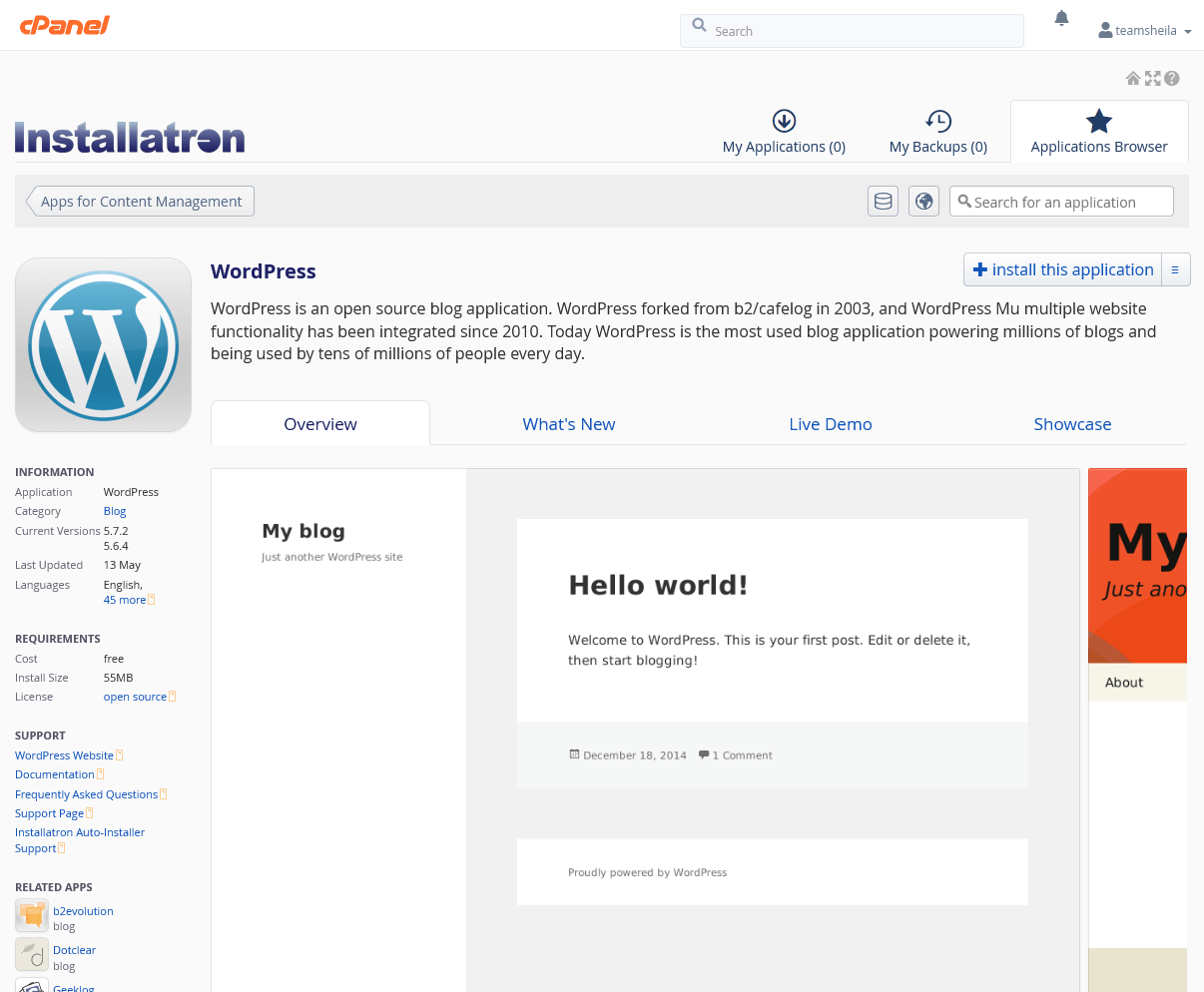Image resolution: width=1204 pixels, height=992 pixels.
Task: Click the Last Updated value "13 May"
Action: pos(122,565)
